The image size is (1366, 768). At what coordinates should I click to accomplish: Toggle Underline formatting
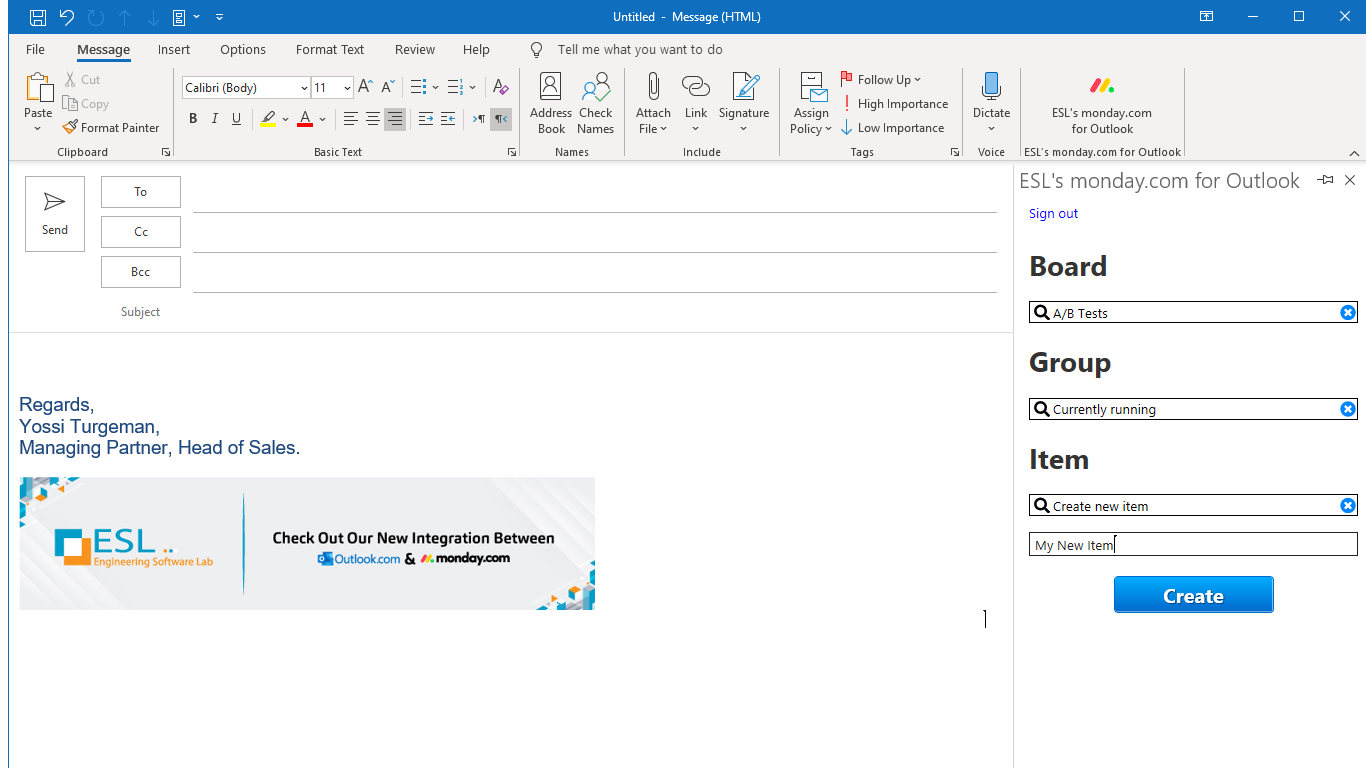[x=237, y=119]
